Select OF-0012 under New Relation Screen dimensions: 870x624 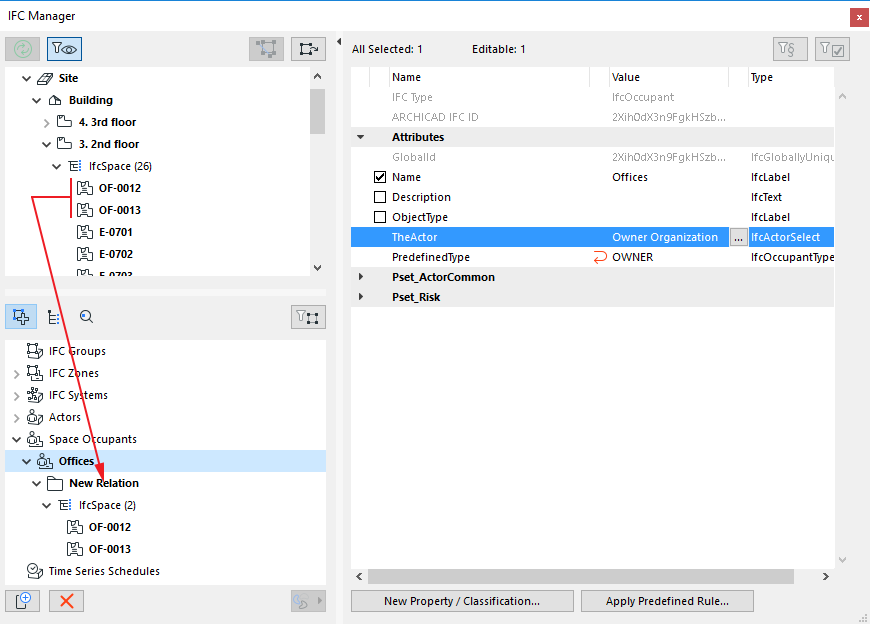coord(110,527)
